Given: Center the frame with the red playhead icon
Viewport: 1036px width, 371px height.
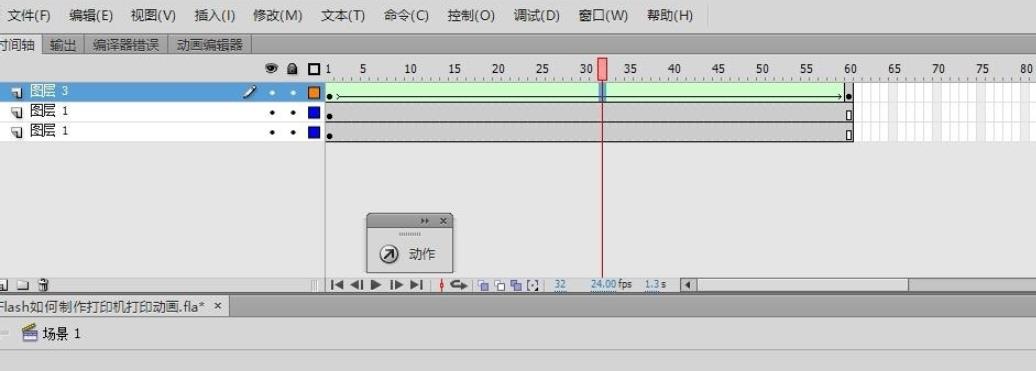Looking at the screenshot, I should [441, 285].
